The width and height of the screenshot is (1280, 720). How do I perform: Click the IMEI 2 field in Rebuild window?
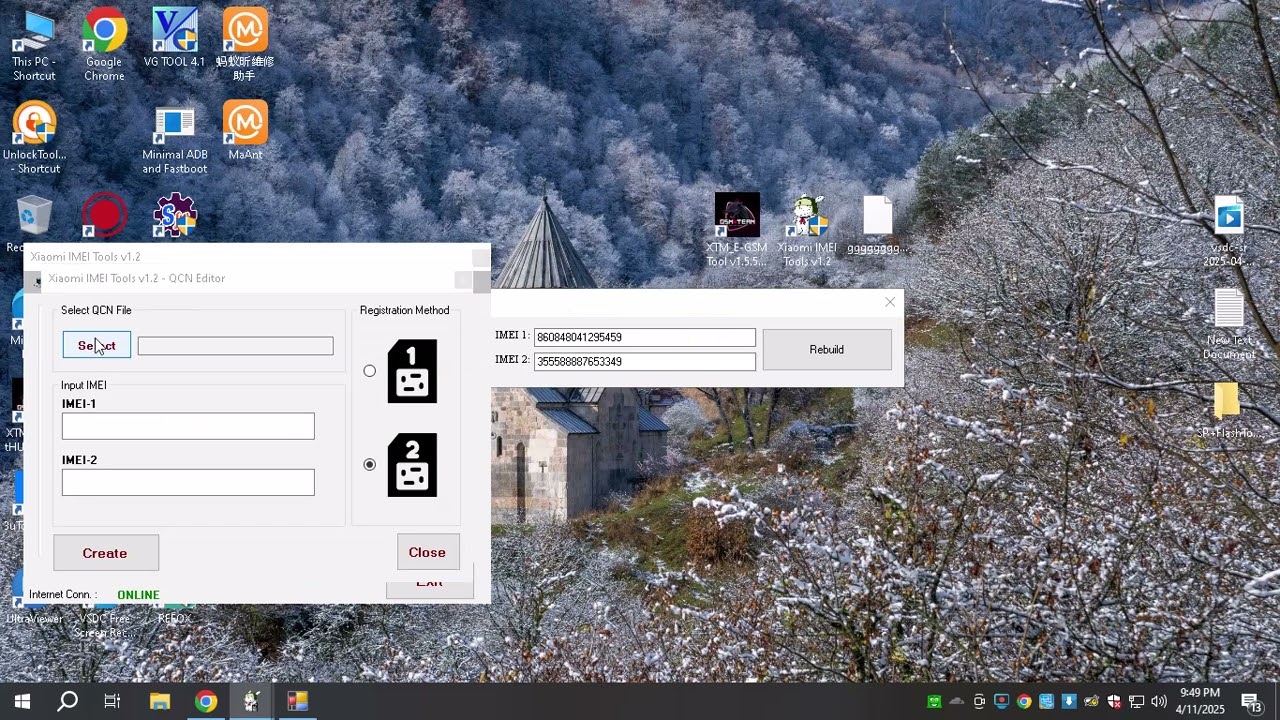(x=645, y=361)
